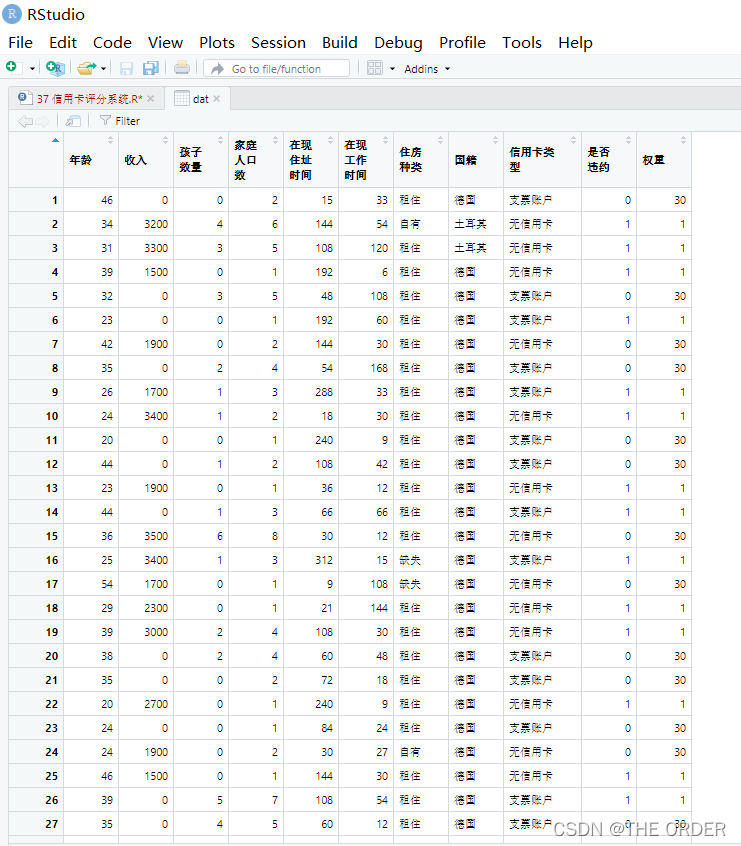Viewport: 741px width, 846px height.
Task: Click the Save document icon
Action: (x=126, y=68)
